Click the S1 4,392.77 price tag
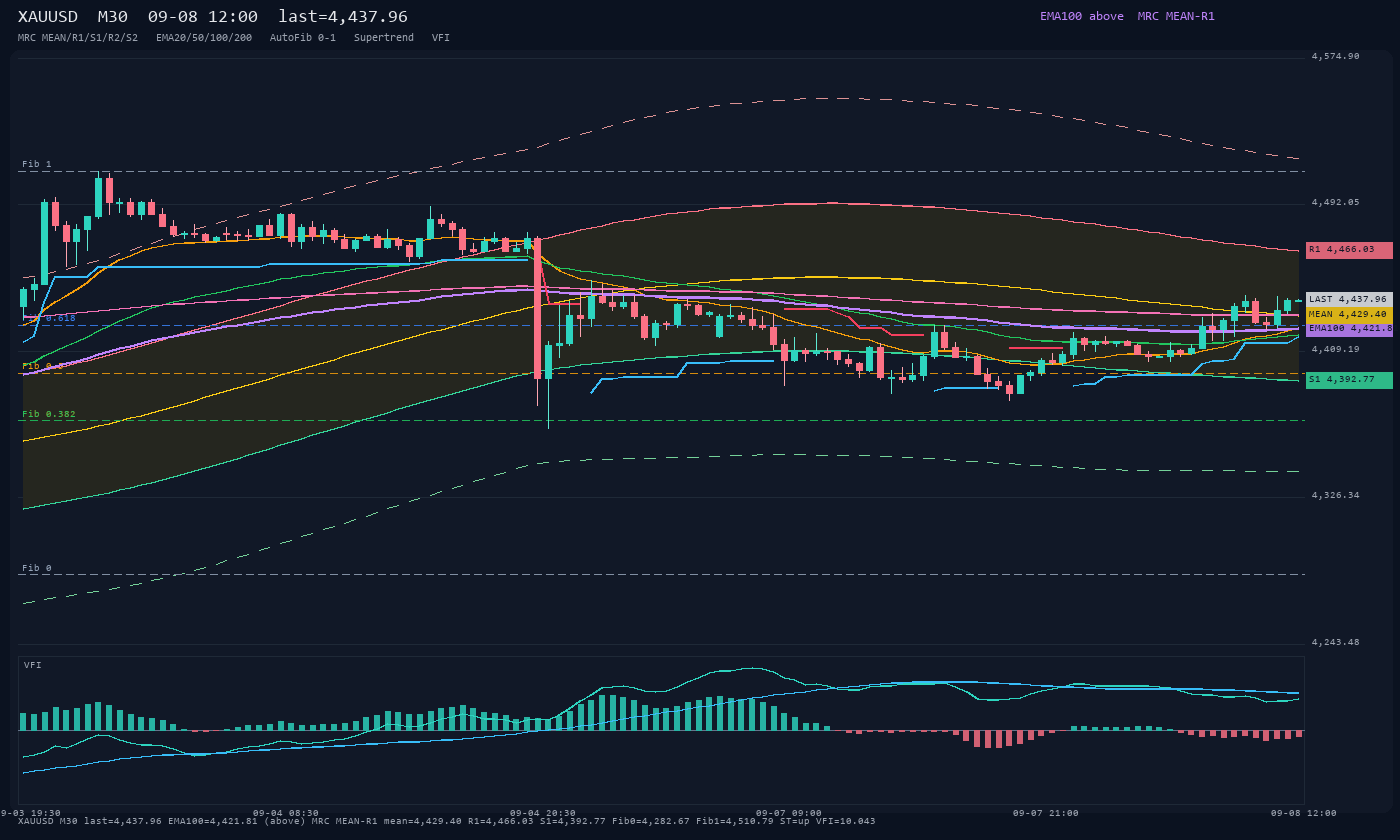Viewport: 1400px width, 840px height. click(1349, 380)
